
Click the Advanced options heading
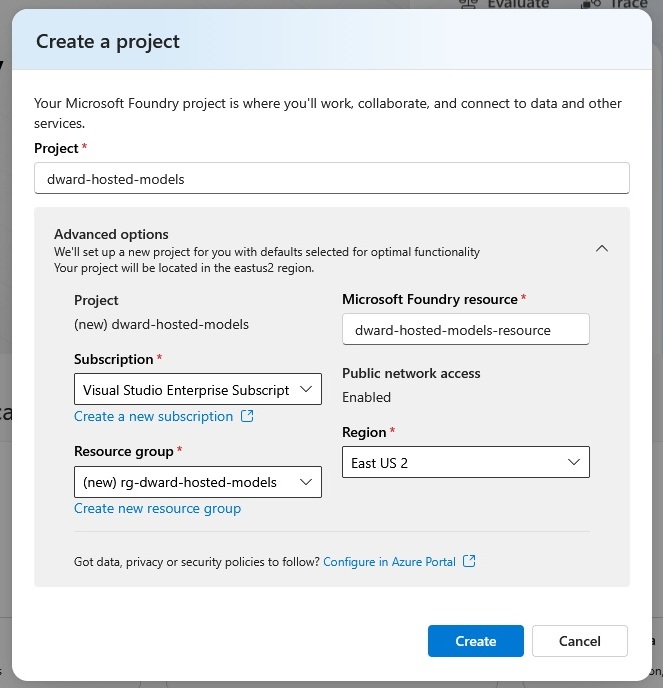[111, 234]
